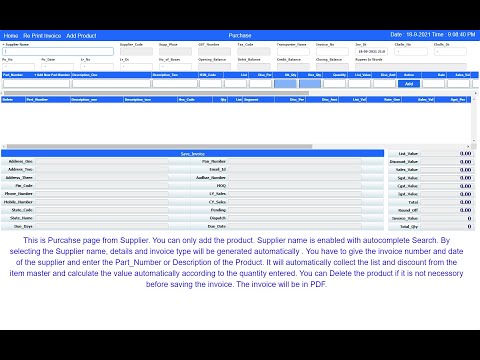The image size is (480, 360).
Task: Click the Mobile_Number field
Action: coord(102,202)
